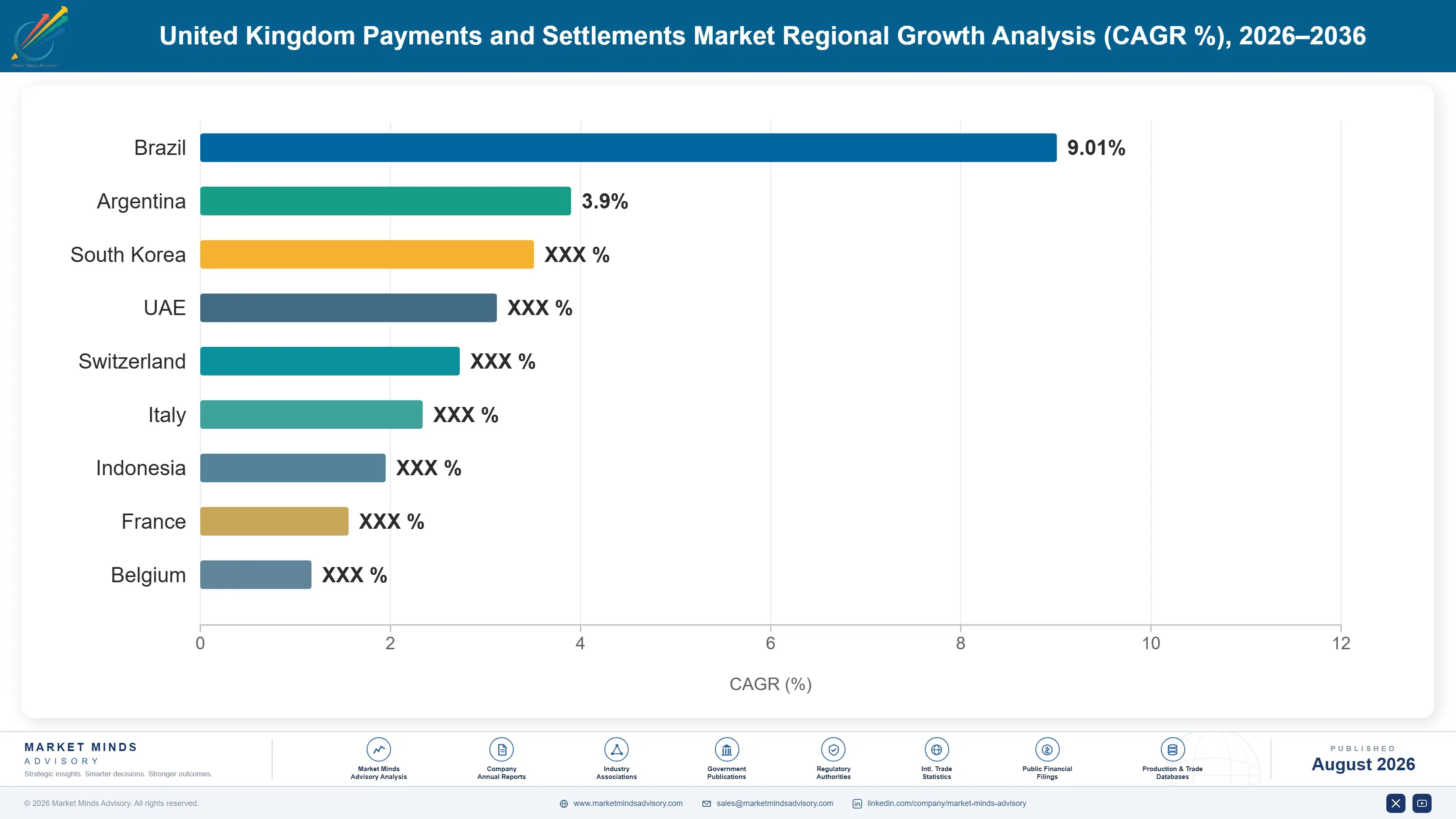Click the Regulatory Authorities shield icon
Viewport: 1456px width, 819px height.
[833, 749]
